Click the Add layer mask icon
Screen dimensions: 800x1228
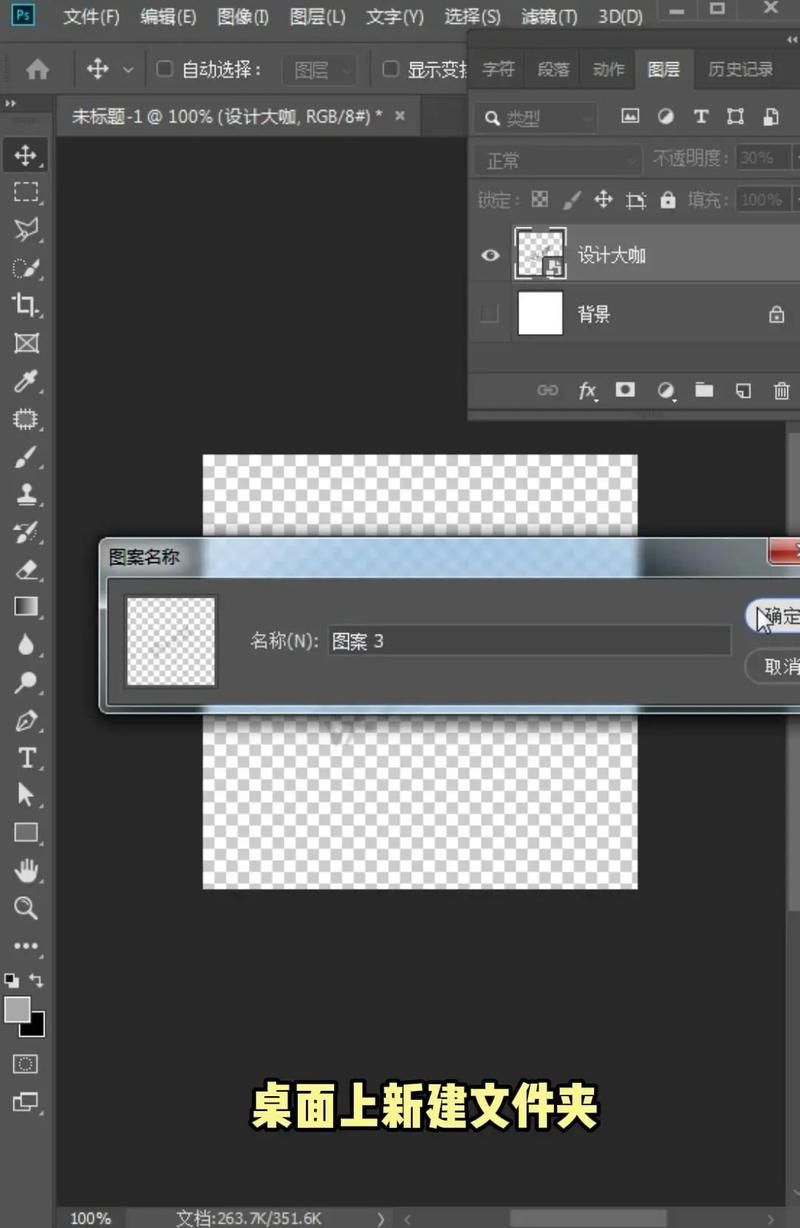(x=625, y=390)
